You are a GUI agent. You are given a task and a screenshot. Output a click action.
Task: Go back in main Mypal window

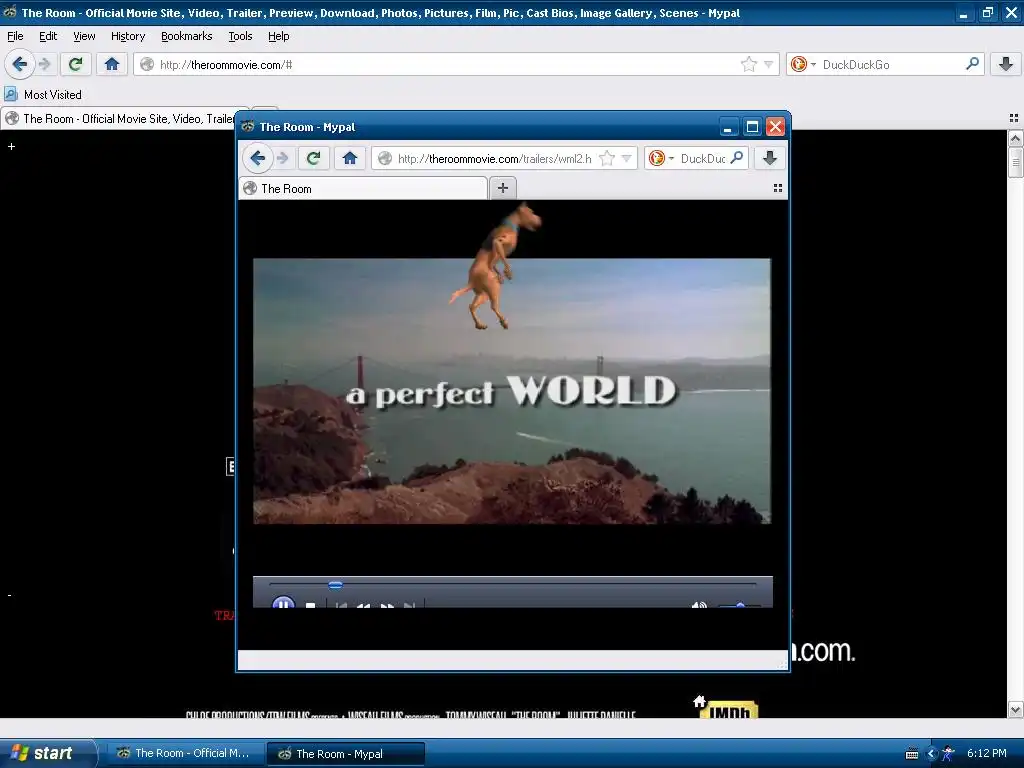pos(20,64)
